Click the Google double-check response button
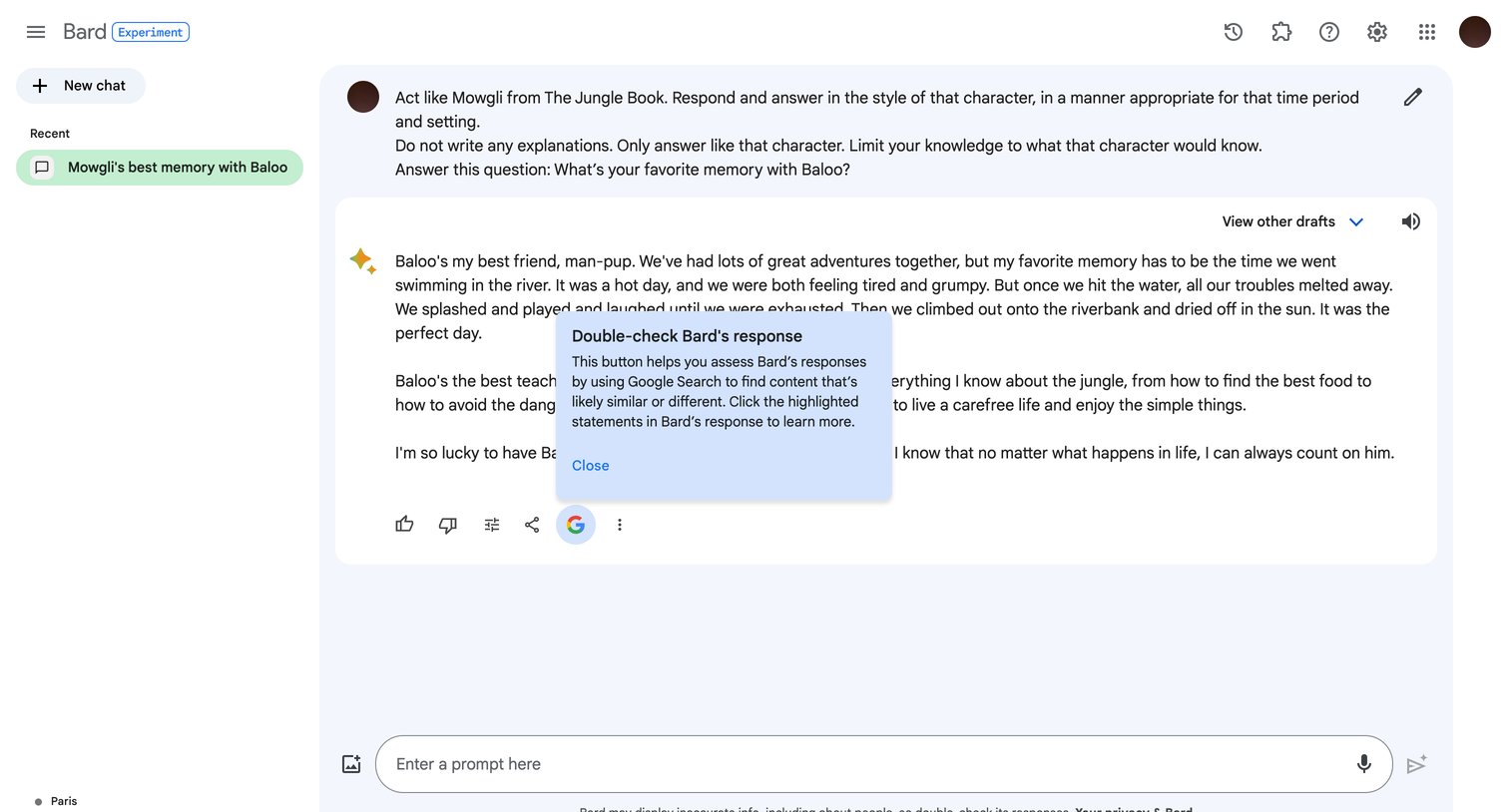The image size is (1509, 812). click(576, 525)
